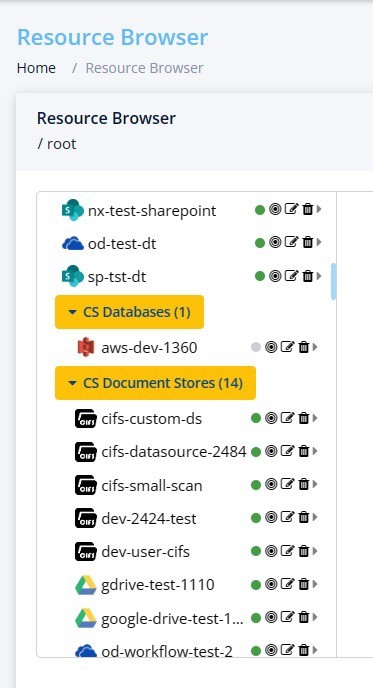Expand the cifs-custom-ds row arrow
Viewport: 373px width, 688px height.
tap(315, 418)
